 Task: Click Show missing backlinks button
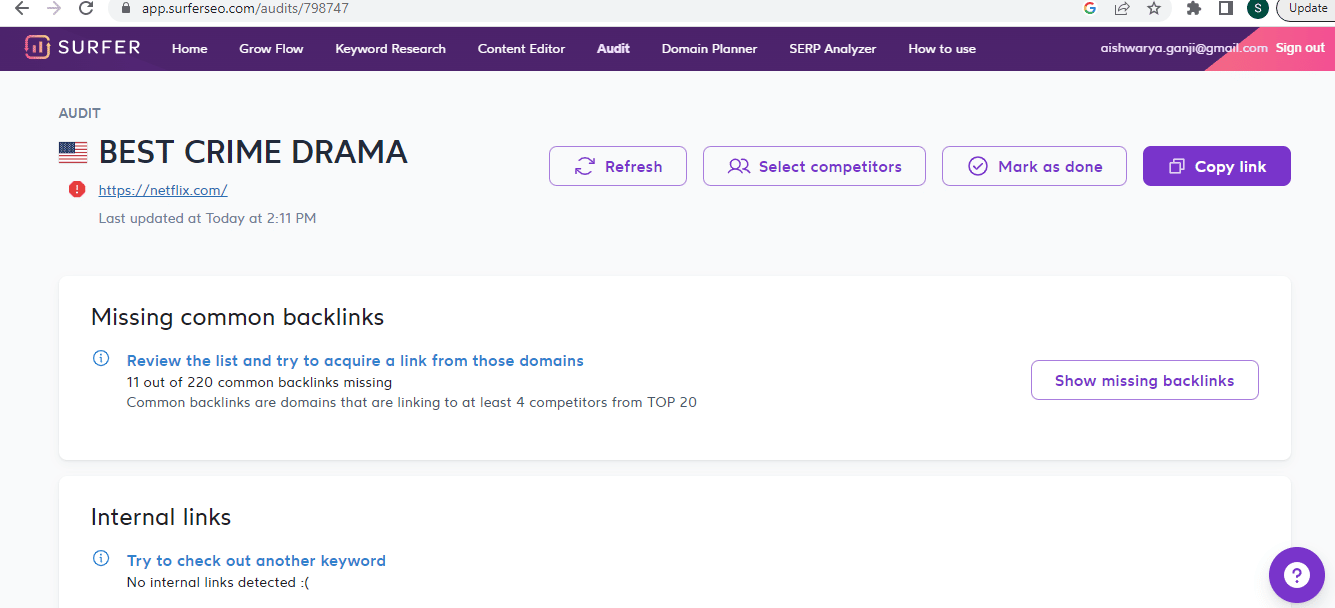[1145, 380]
